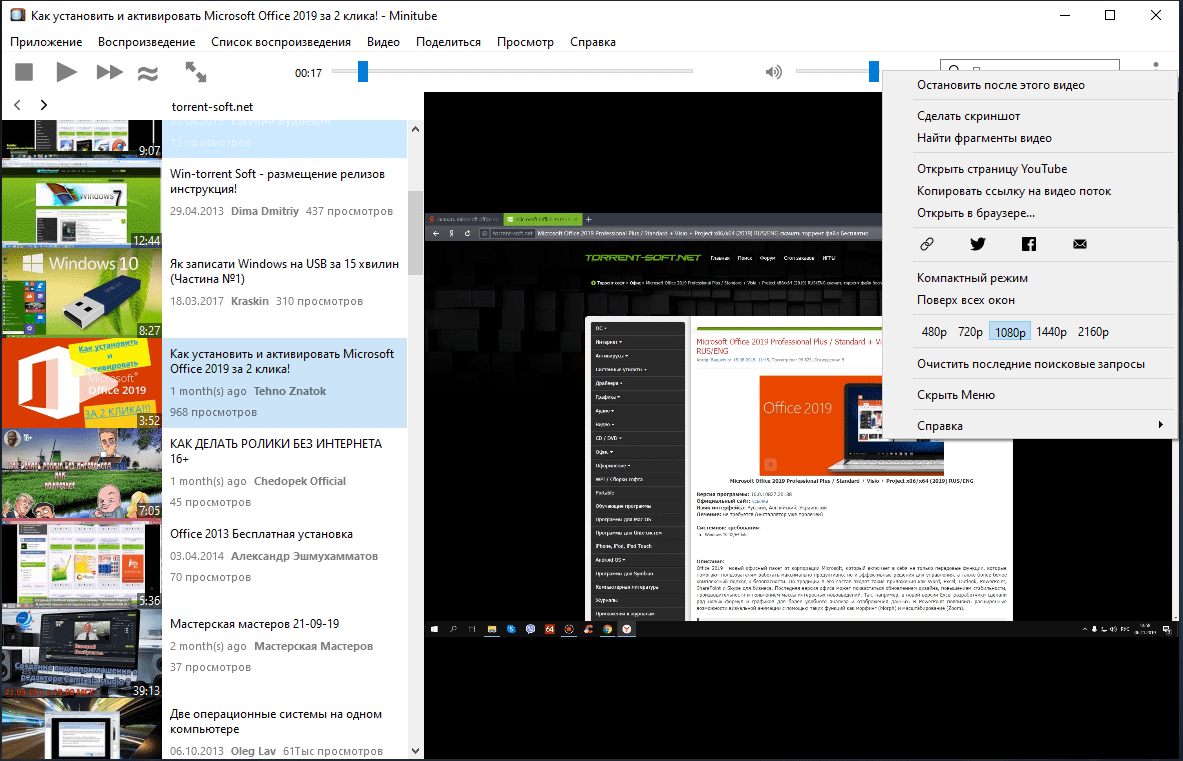
Task: Go forward with the right chevron
Action: coord(44,106)
